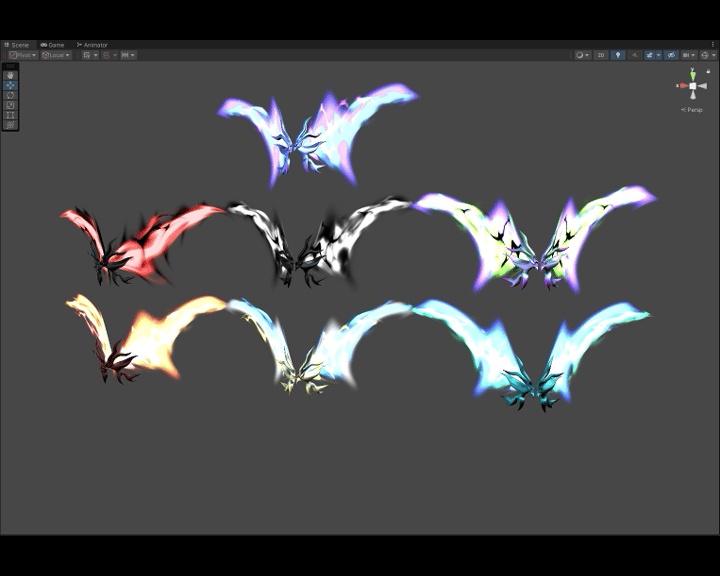Screen dimensions: 720x576
Task: Click the gray right-side cone on gizmo
Action: (703, 86)
